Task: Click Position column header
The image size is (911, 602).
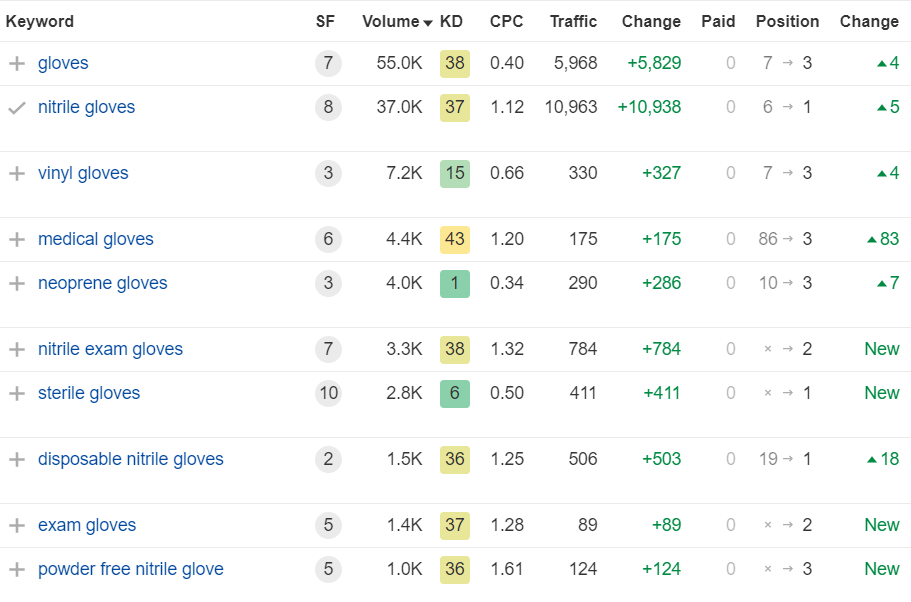Action: click(x=787, y=22)
